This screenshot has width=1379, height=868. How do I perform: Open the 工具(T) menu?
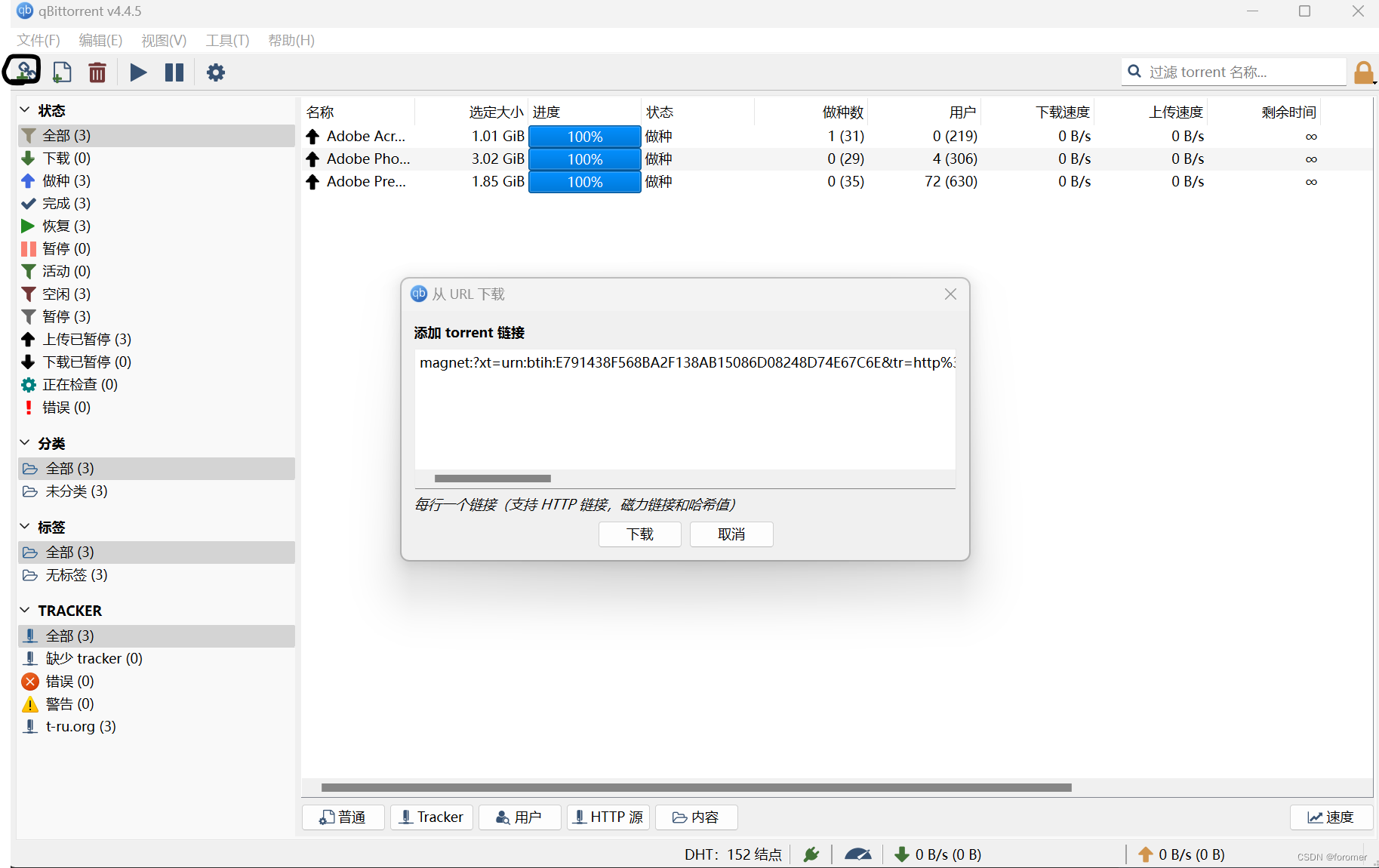click(226, 41)
